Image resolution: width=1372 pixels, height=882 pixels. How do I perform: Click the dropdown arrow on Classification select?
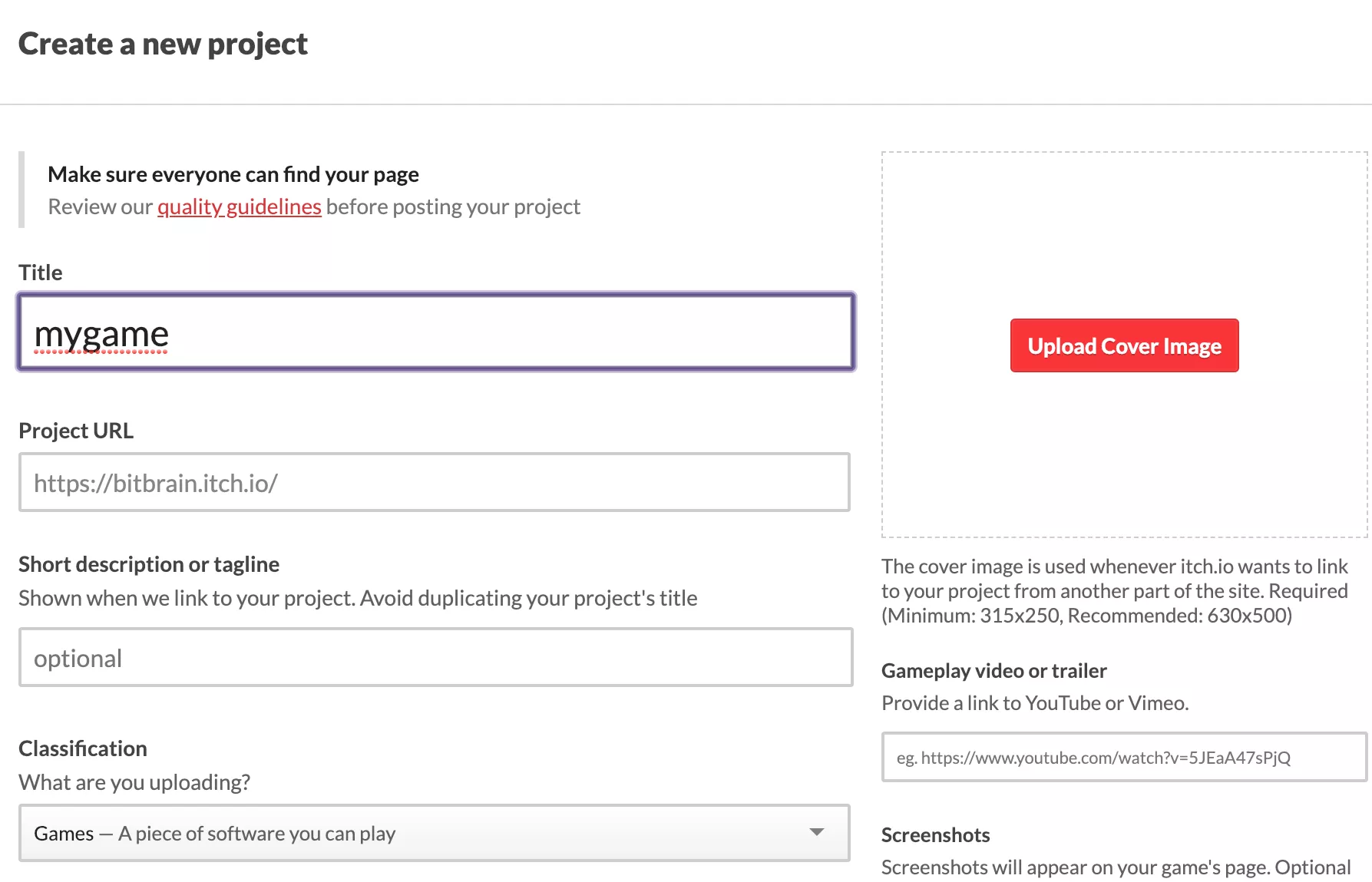coord(817,833)
